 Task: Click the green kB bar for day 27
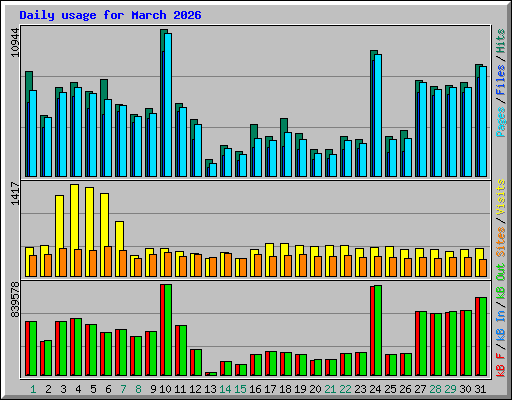point(423,344)
